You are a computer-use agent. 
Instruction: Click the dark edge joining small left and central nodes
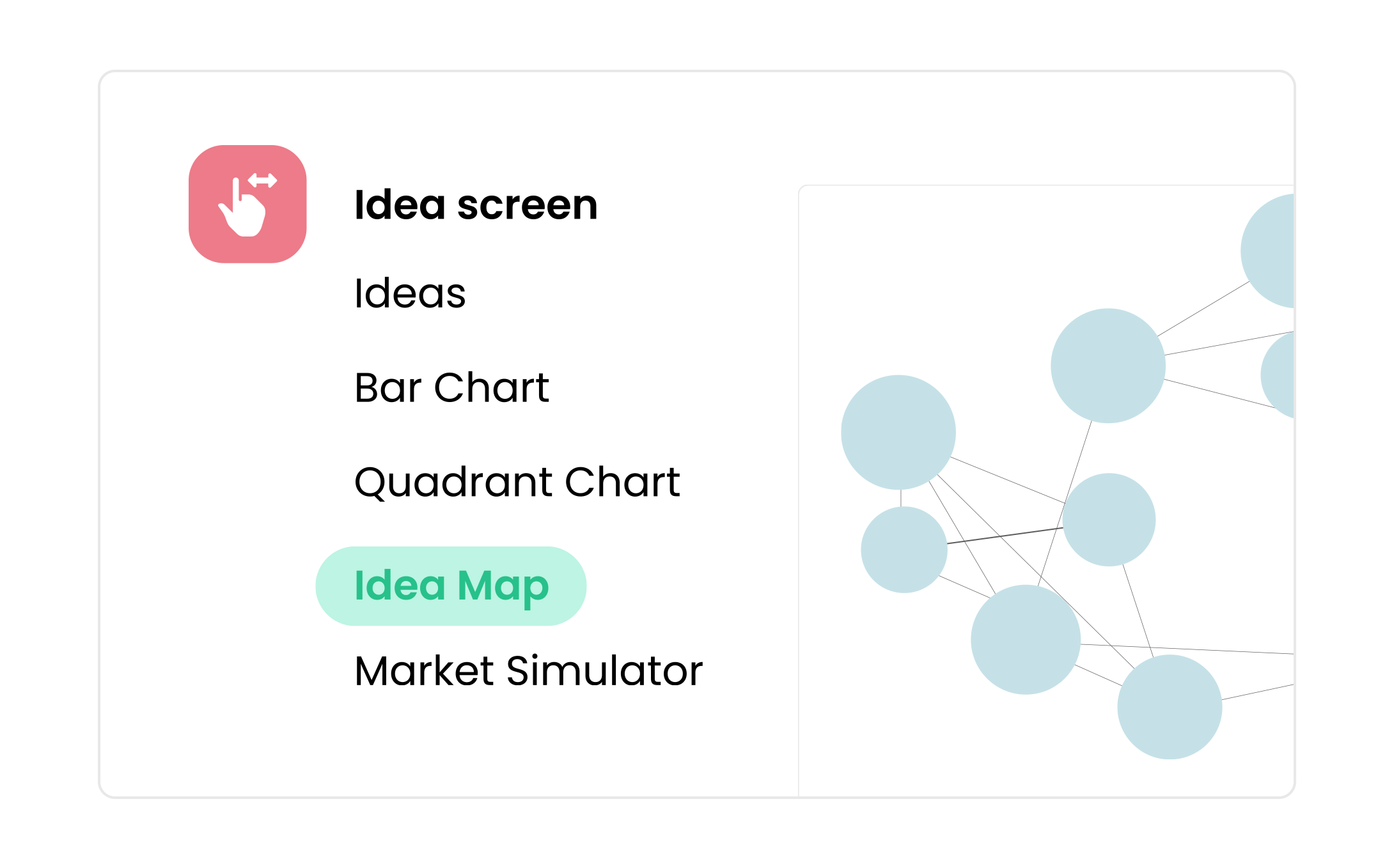[1005, 536]
